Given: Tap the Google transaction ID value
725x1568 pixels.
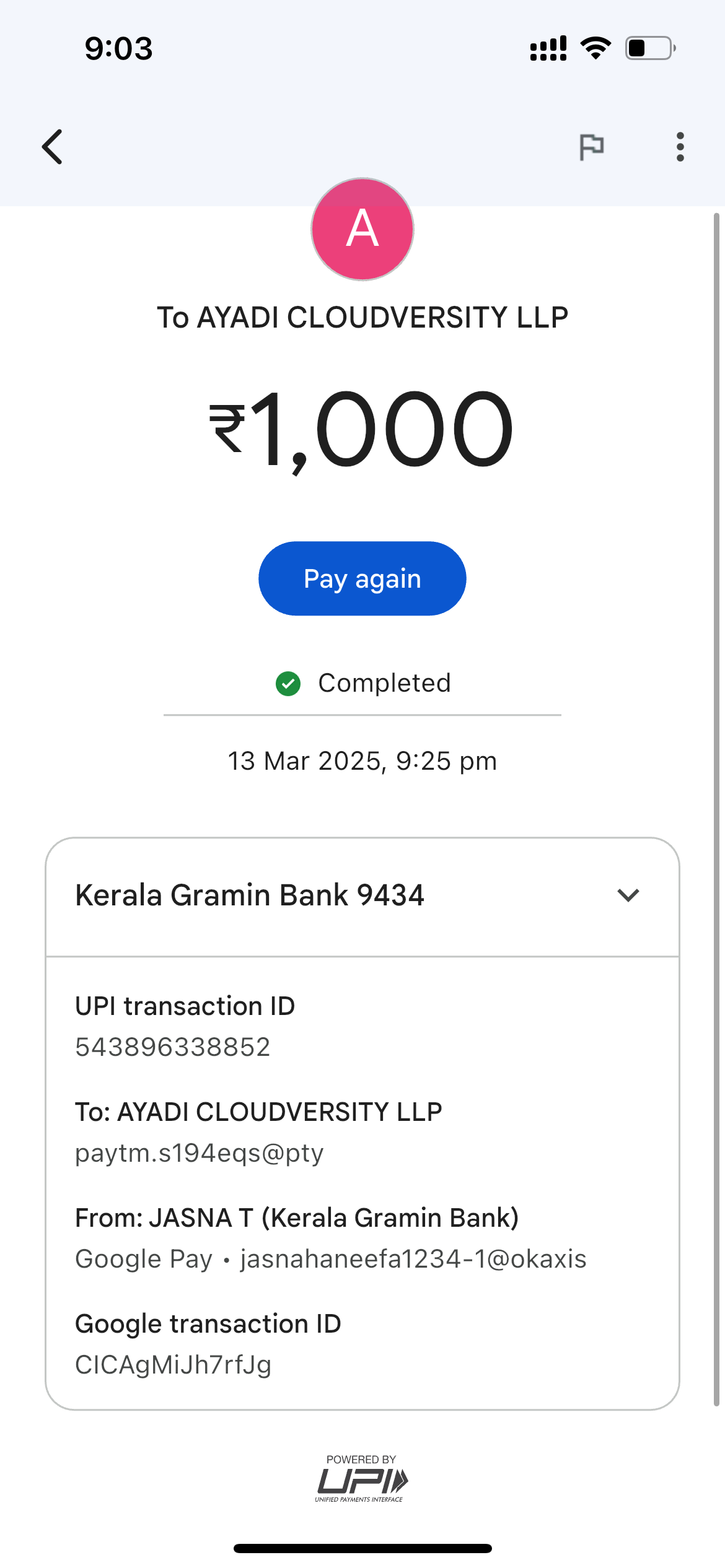Looking at the screenshot, I should tap(174, 1365).
